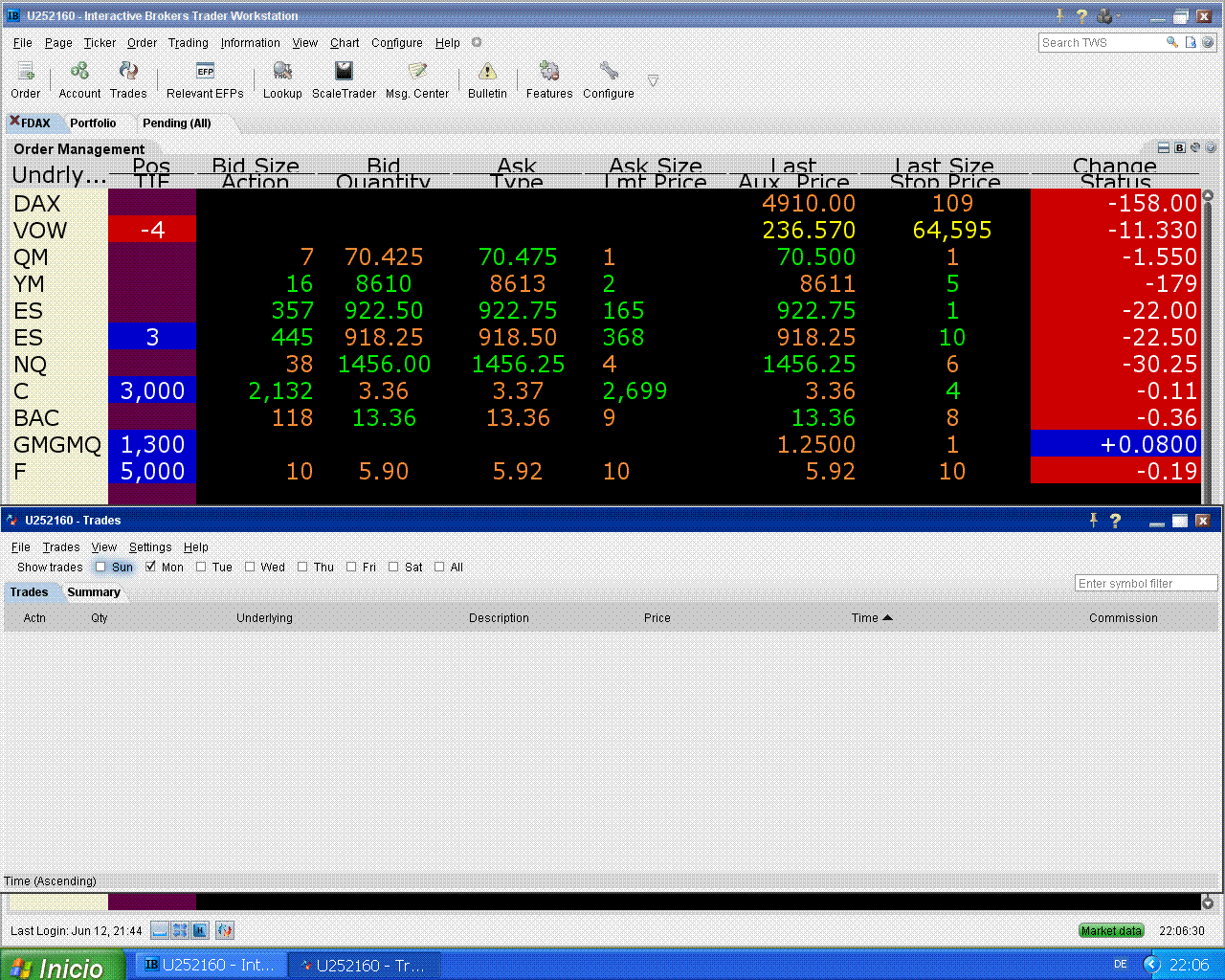The image size is (1225, 980).
Task: Open ScaleTrader from the toolbar
Action: click(344, 79)
